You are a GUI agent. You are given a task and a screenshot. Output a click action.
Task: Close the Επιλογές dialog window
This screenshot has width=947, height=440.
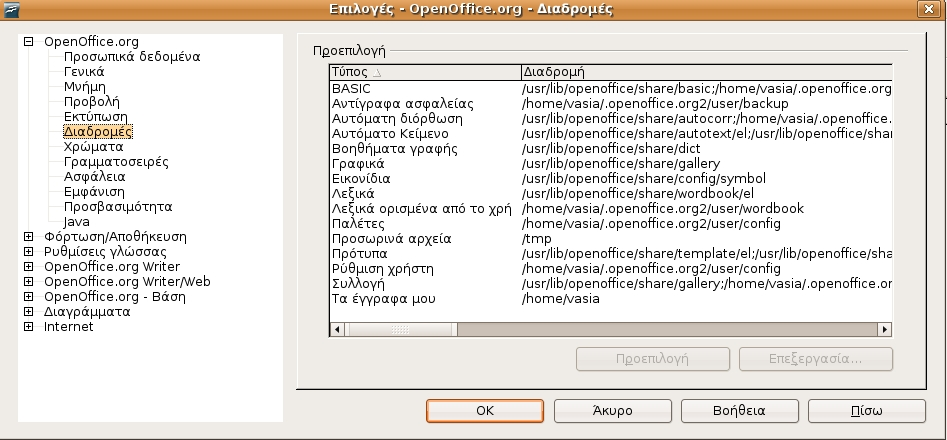point(929,9)
